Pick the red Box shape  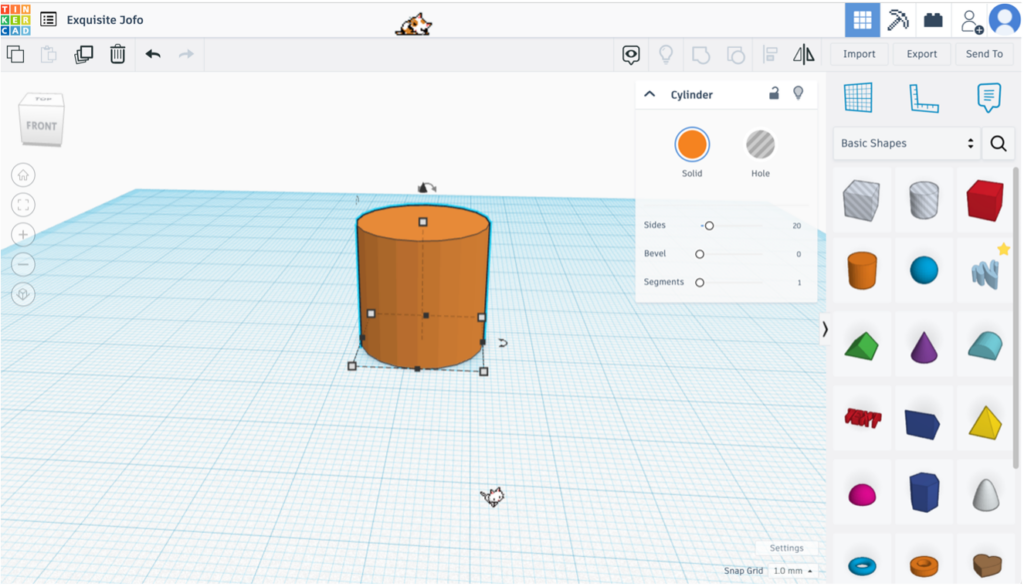(x=985, y=200)
